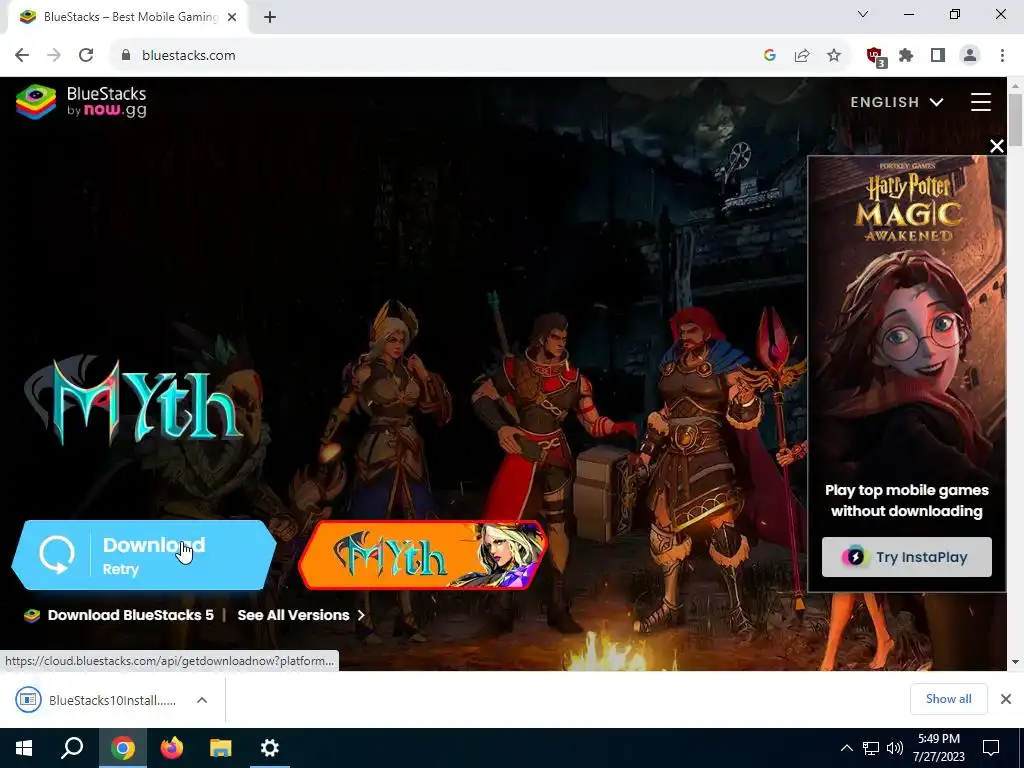Open the Extensions puzzle piece icon

[x=906, y=56]
